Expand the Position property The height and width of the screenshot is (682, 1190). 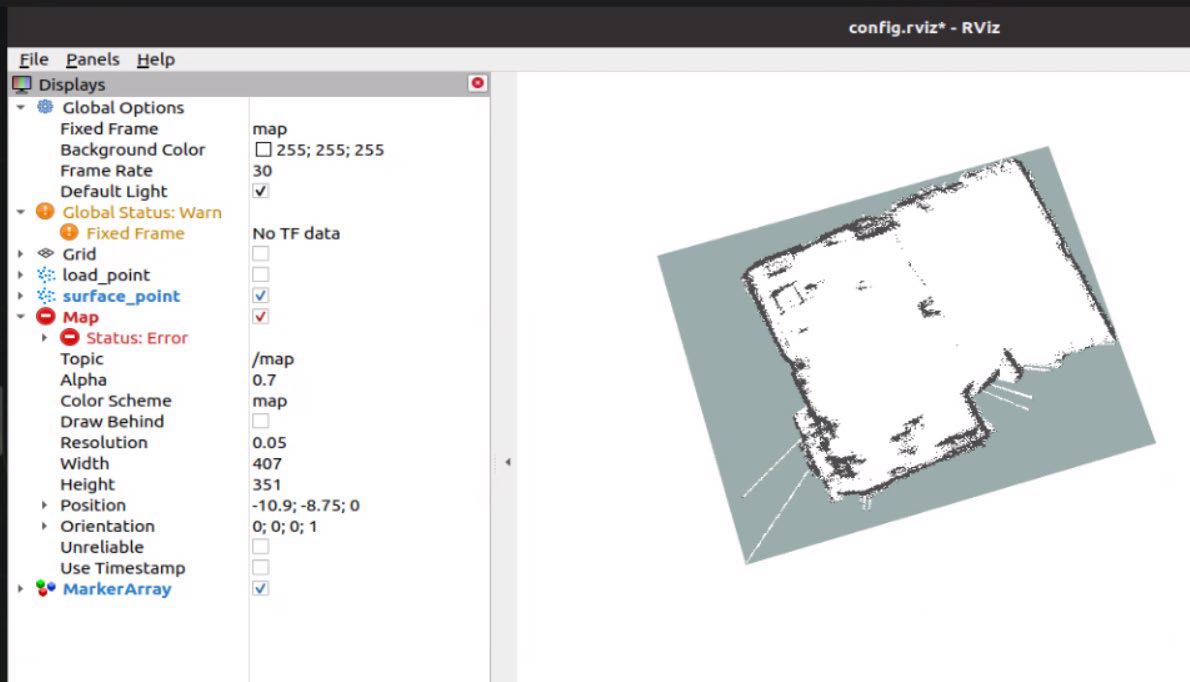[44, 505]
